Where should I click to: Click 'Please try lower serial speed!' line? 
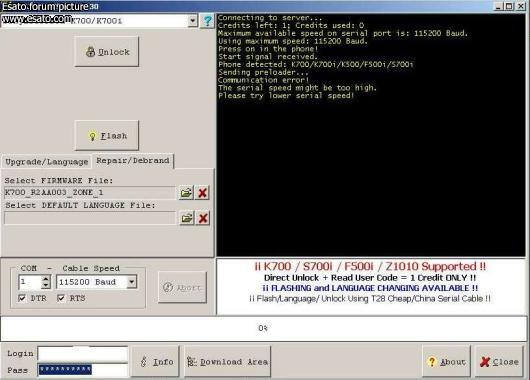[x=286, y=96]
